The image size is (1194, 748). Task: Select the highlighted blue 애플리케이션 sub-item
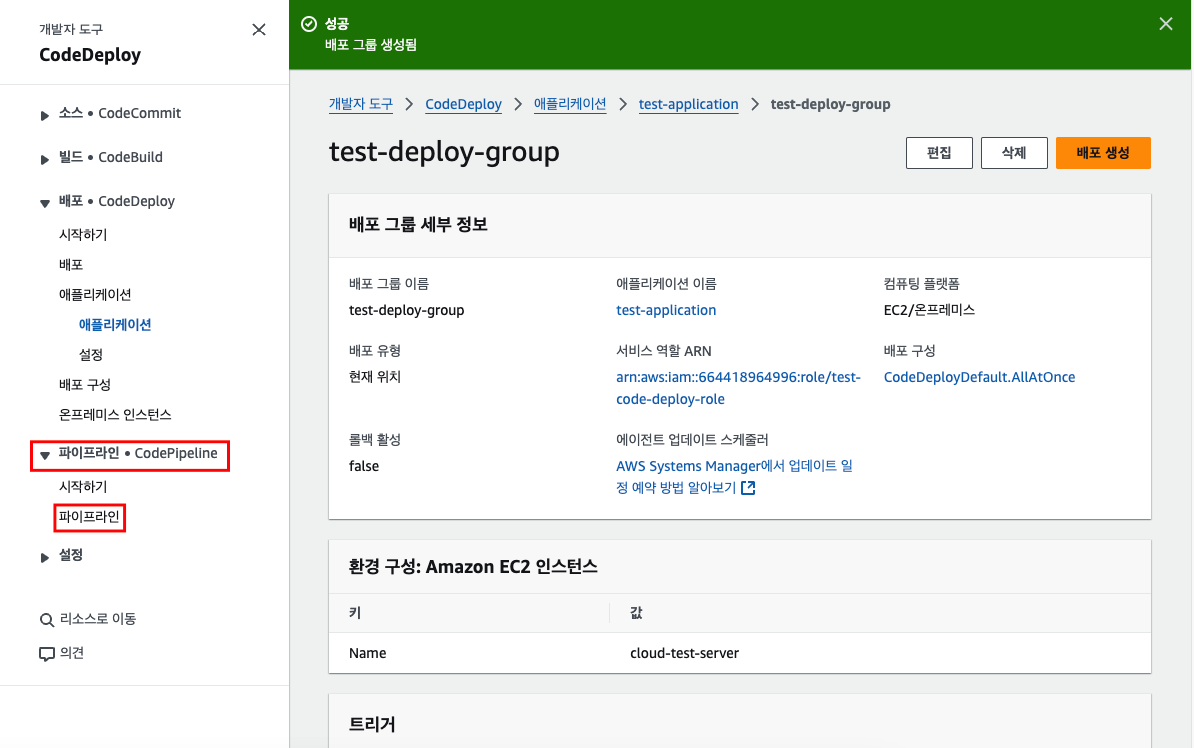pos(115,324)
